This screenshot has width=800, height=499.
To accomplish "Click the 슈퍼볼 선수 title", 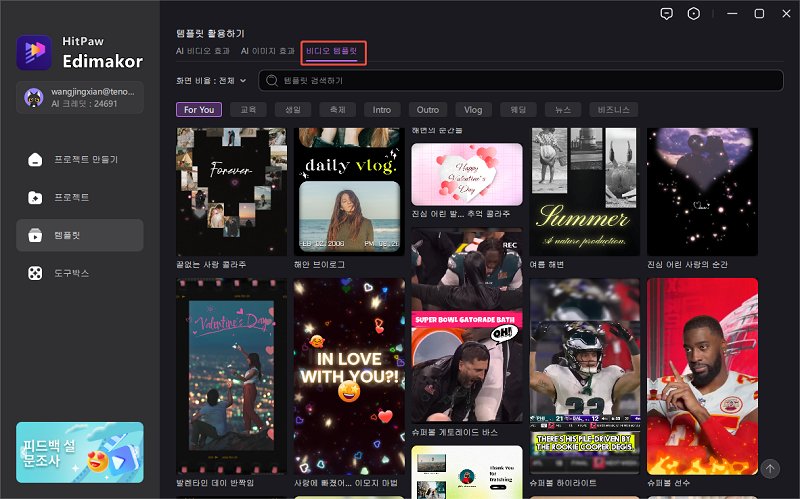I will [x=668, y=483].
